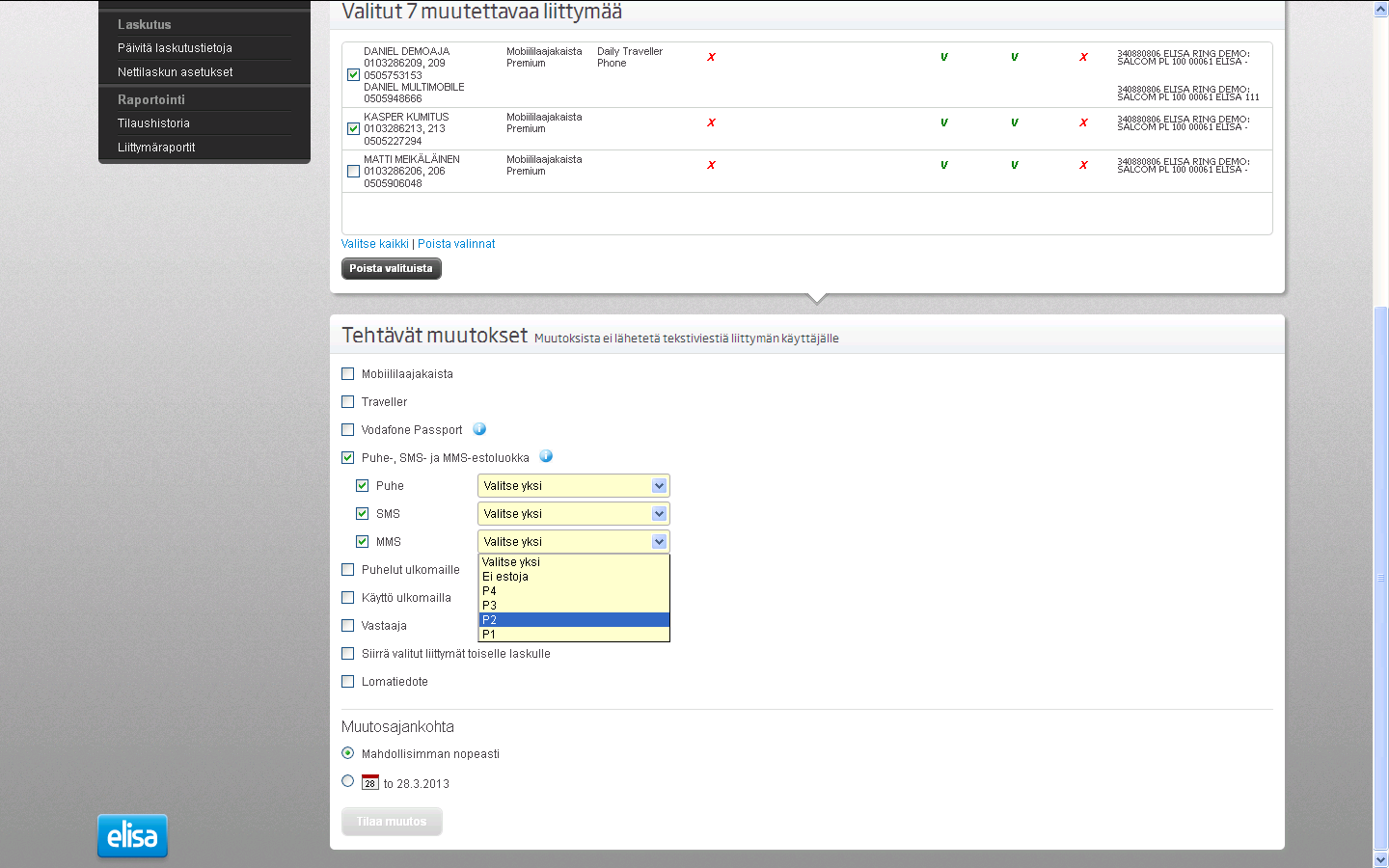1389x868 pixels.
Task: Tick the Traveller checkbox
Action: tap(348, 401)
